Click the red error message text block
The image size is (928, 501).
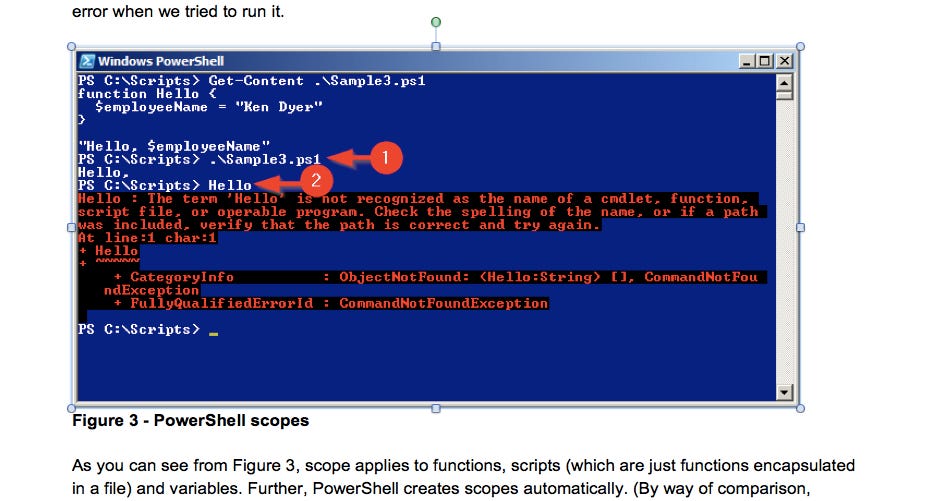pyautogui.click(x=420, y=212)
